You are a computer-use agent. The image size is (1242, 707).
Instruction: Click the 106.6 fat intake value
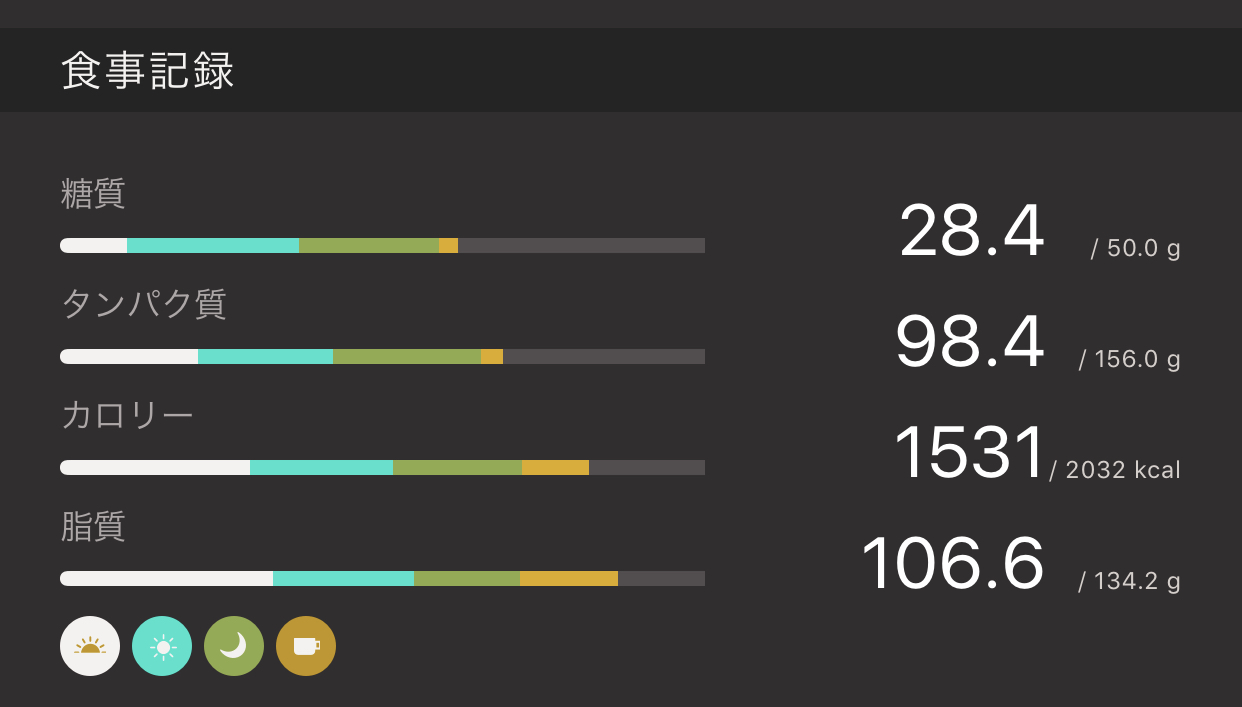click(x=952, y=565)
